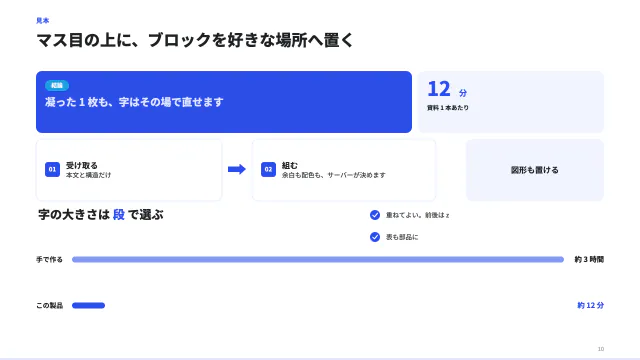Click the slide title マス目の上に
Viewport: 640px width, 360px height.
point(195,40)
